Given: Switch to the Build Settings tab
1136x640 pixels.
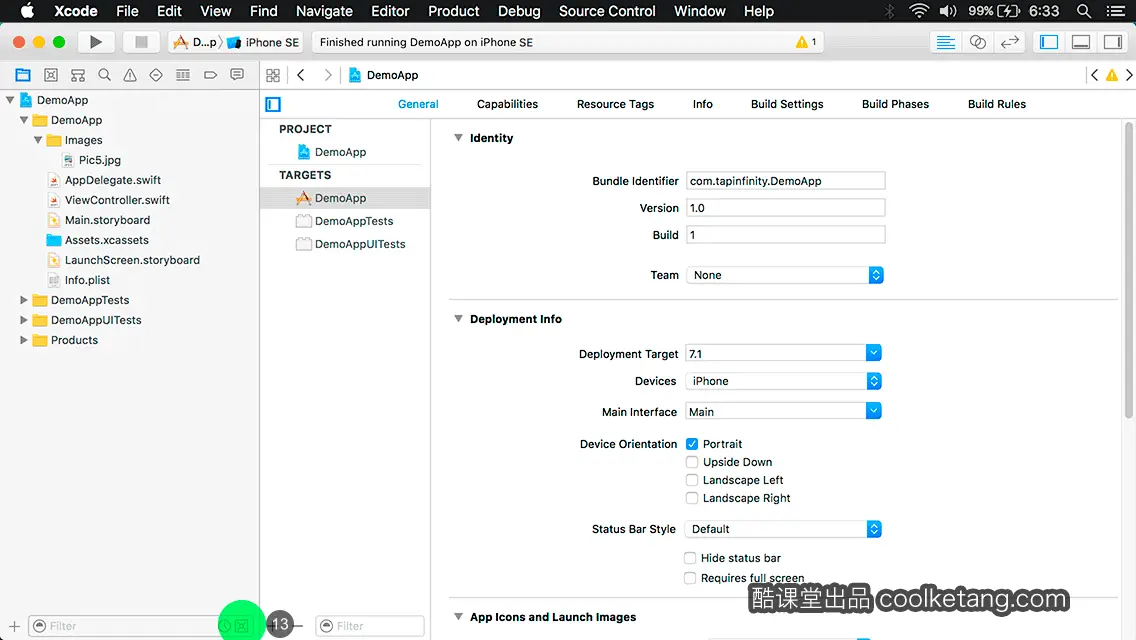Looking at the screenshot, I should (787, 104).
